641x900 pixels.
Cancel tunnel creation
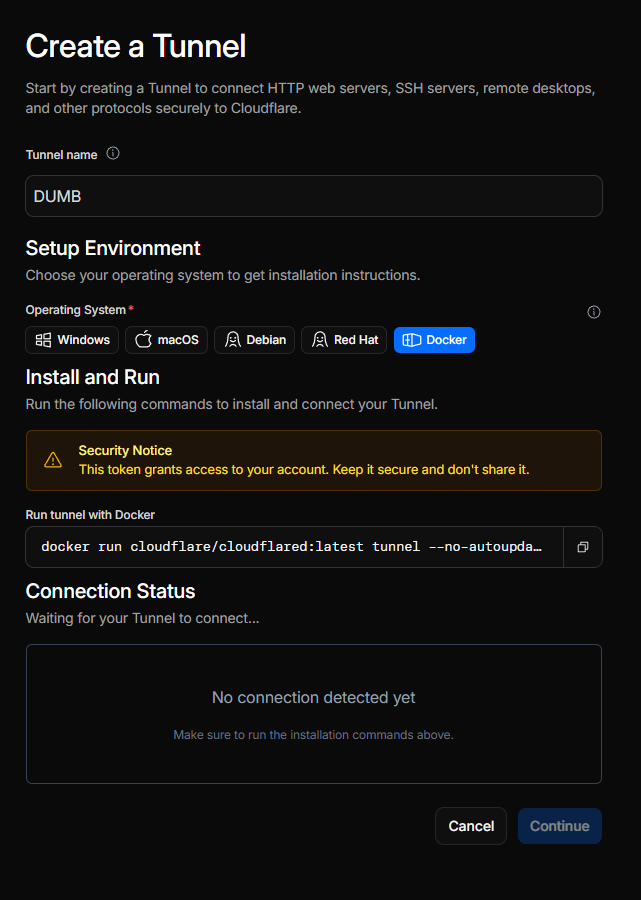click(x=471, y=826)
